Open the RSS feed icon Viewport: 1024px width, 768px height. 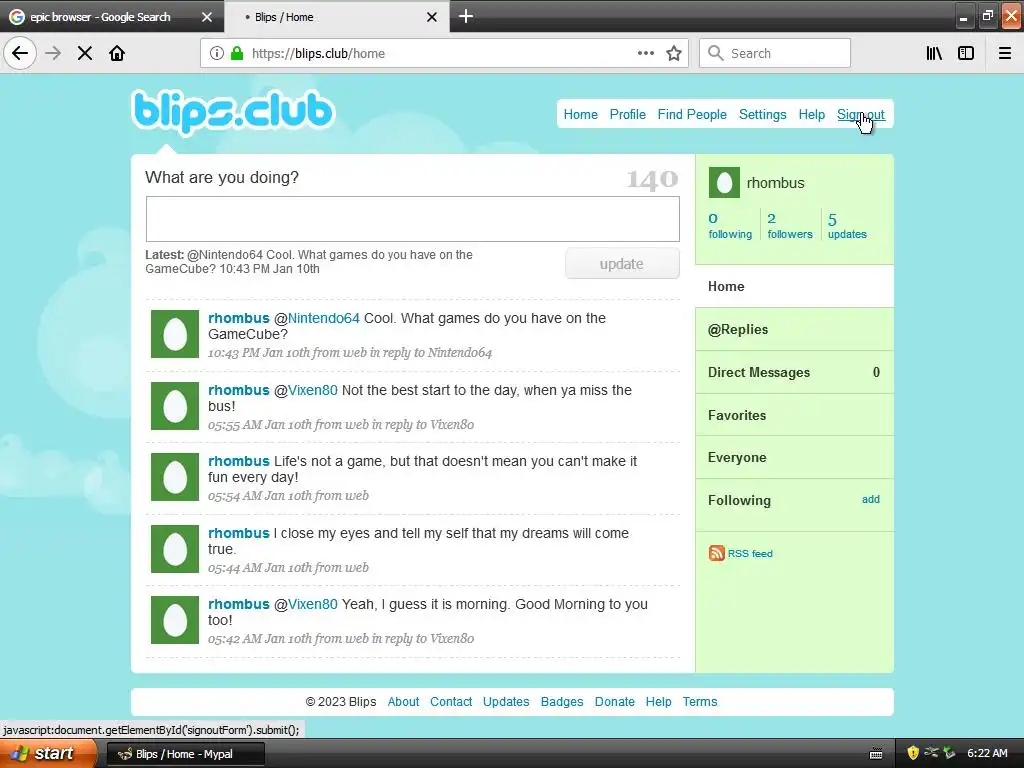coord(716,553)
